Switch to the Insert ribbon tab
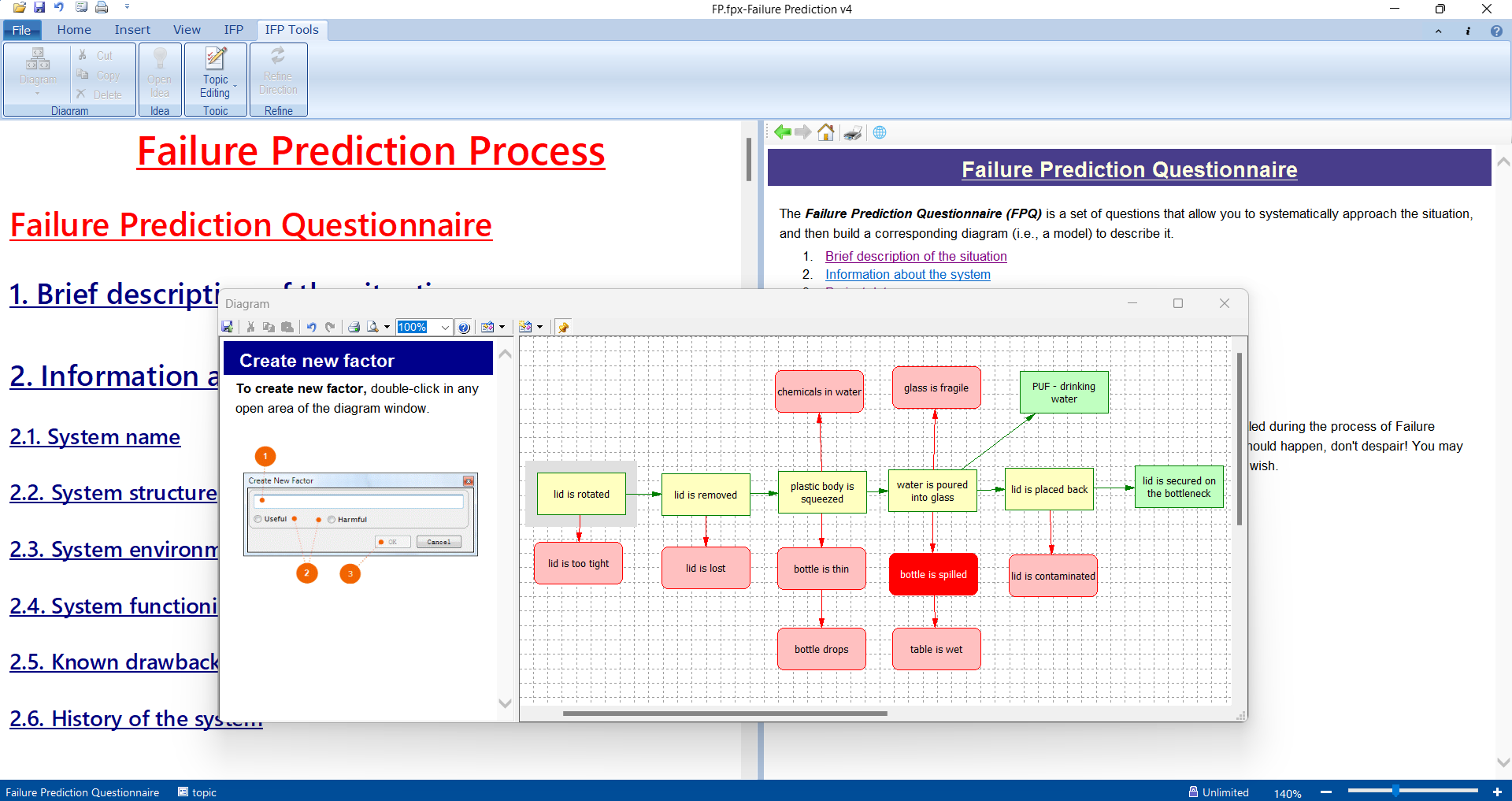This screenshot has width=1512, height=801. tap(132, 30)
